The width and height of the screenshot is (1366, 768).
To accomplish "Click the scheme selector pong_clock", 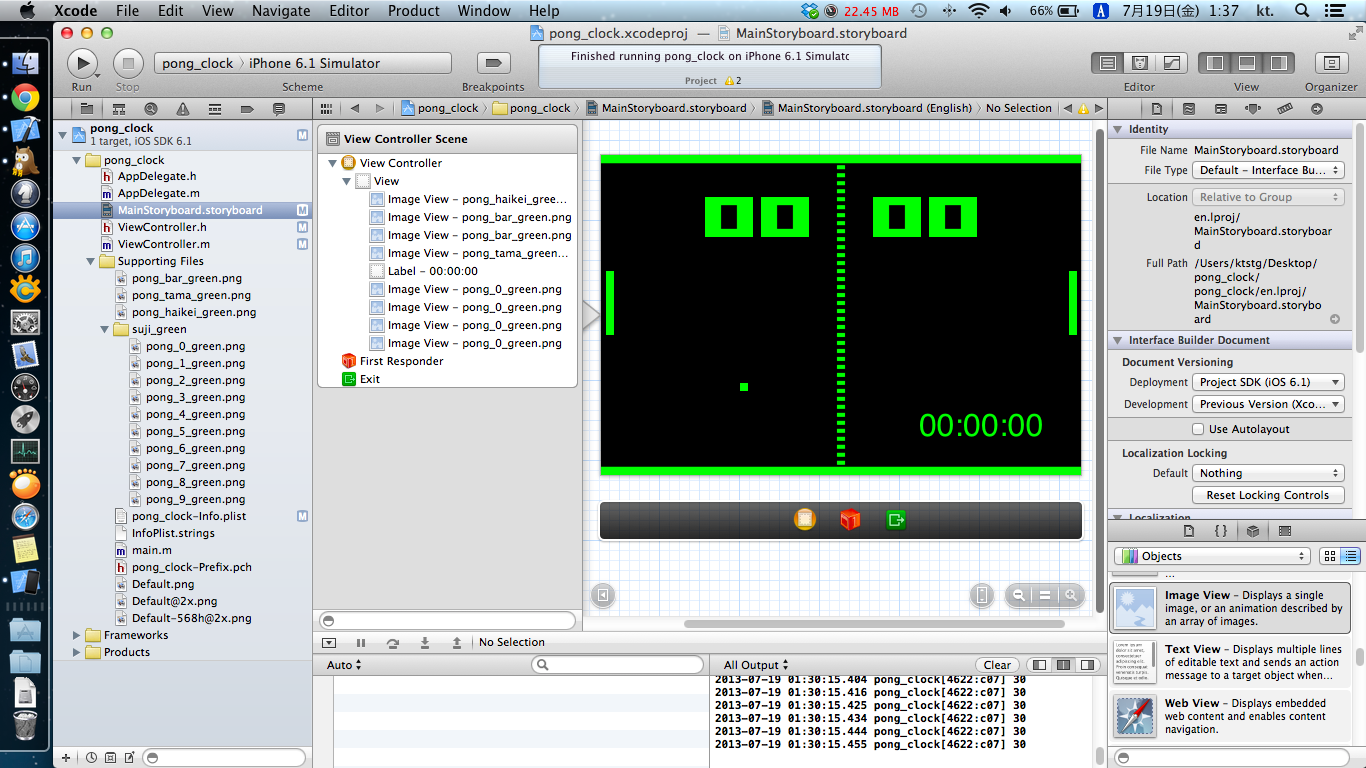I will [x=197, y=63].
